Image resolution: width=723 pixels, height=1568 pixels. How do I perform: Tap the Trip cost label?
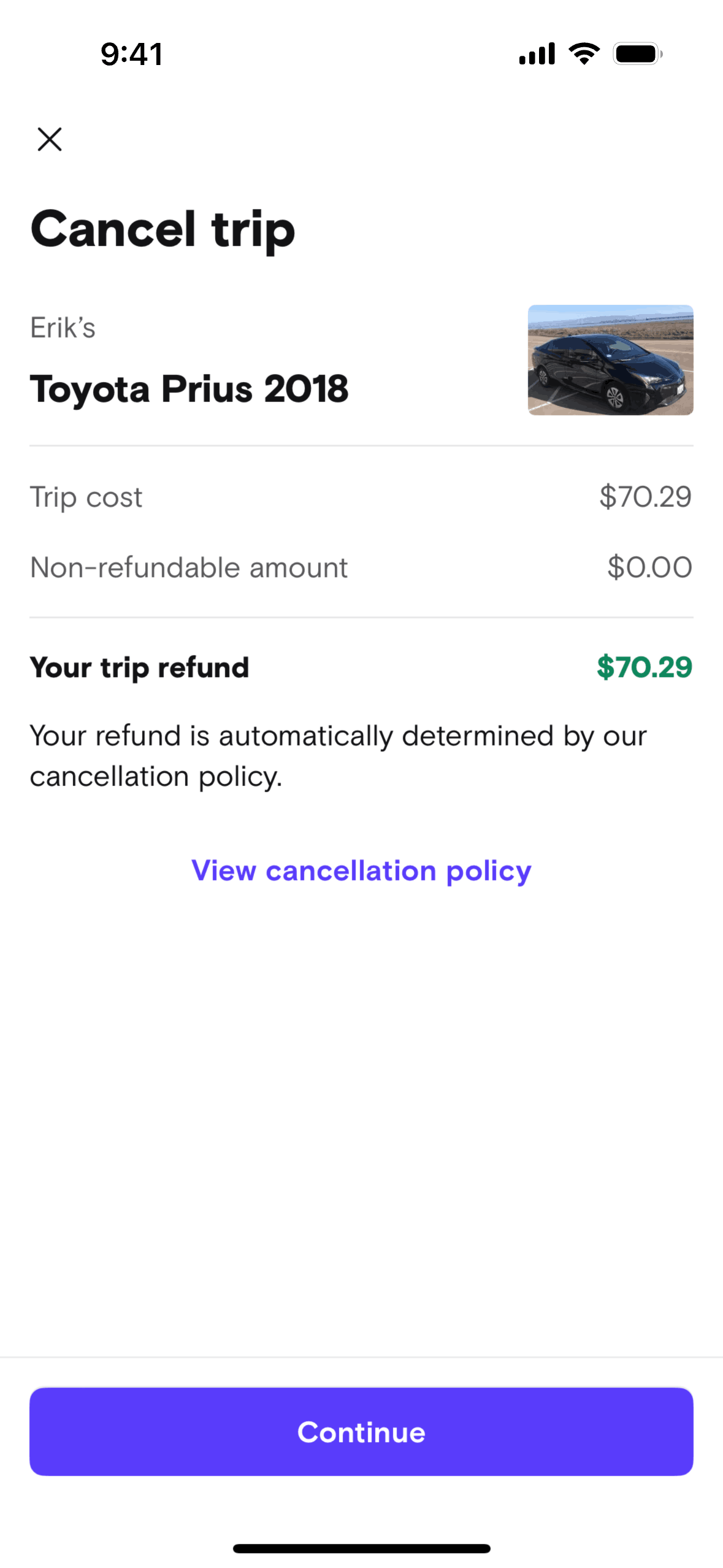click(86, 497)
